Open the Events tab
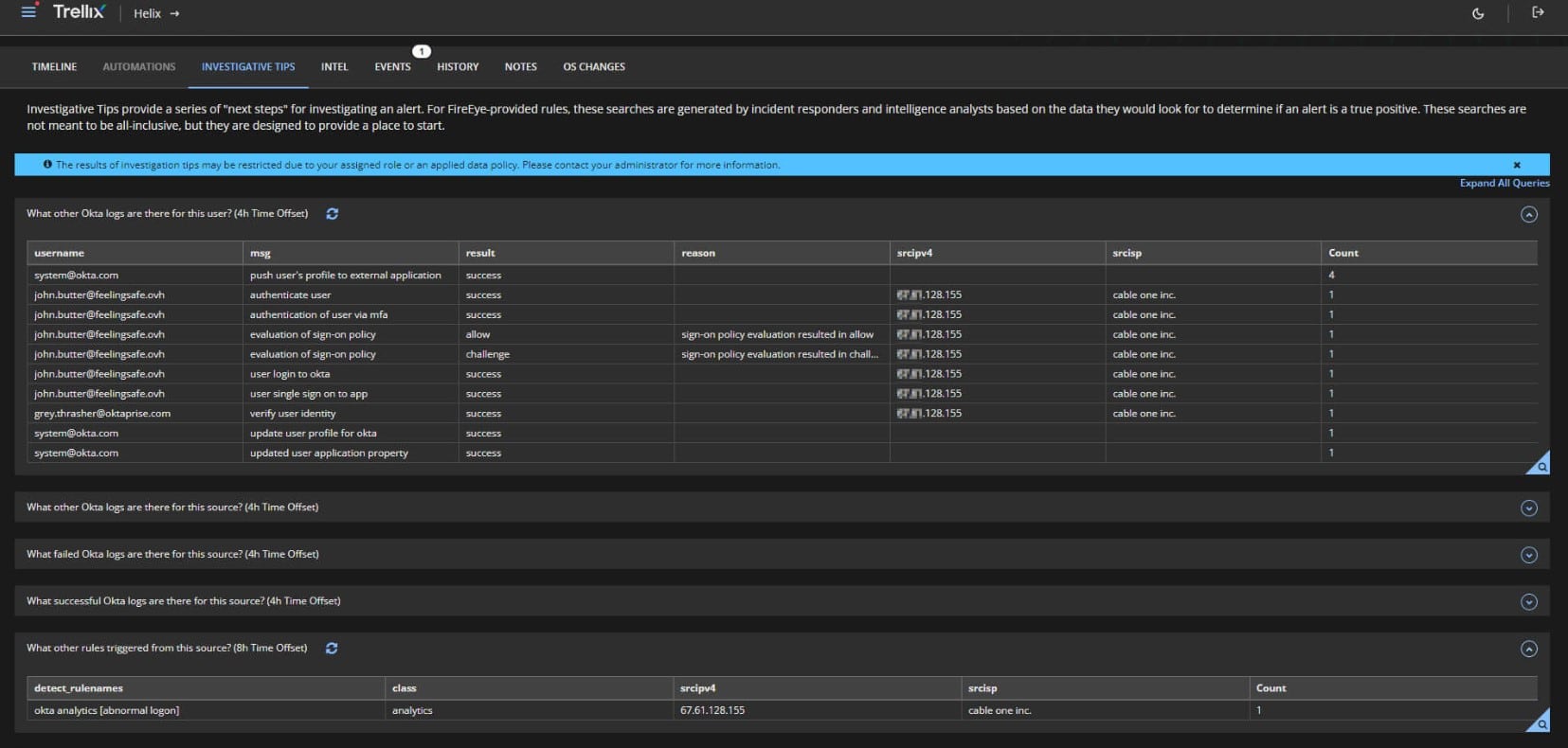The width and height of the screenshot is (1568, 748). coord(392,67)
